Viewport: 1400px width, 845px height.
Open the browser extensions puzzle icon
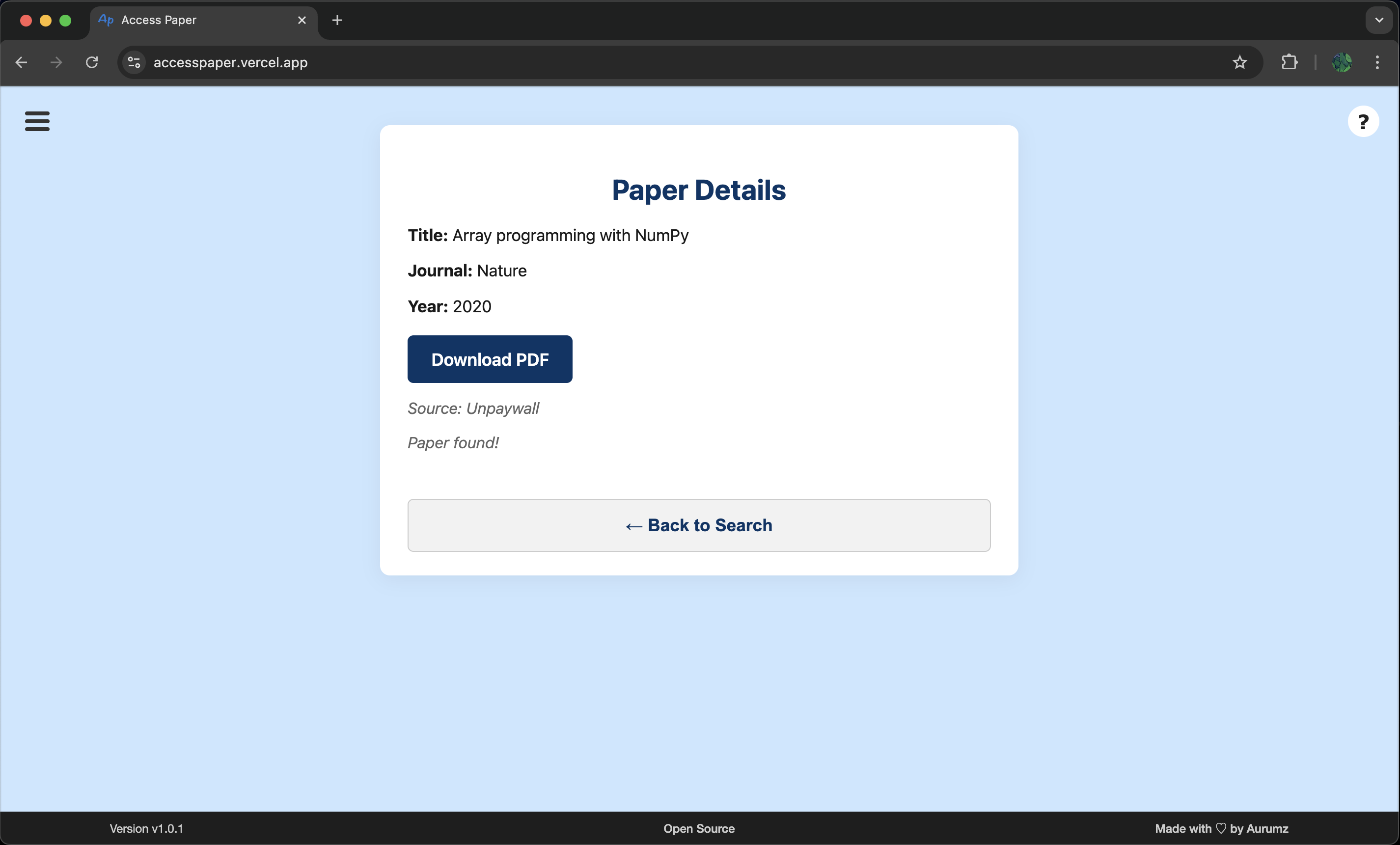pos(1289,62)
